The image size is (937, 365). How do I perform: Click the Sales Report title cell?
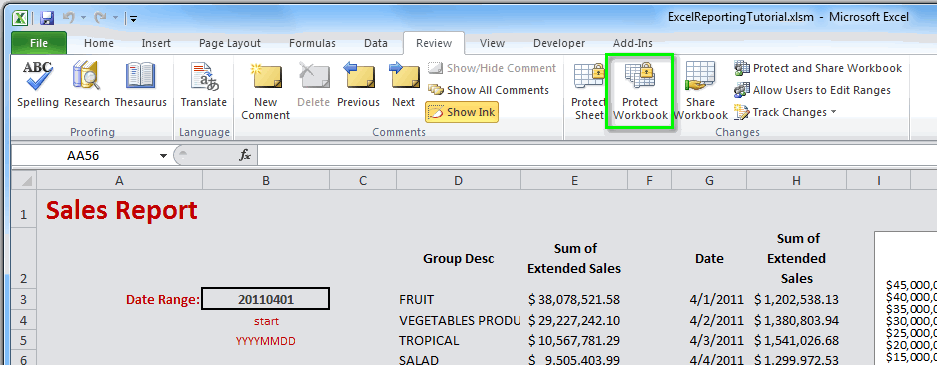click(x=121, y=210)
